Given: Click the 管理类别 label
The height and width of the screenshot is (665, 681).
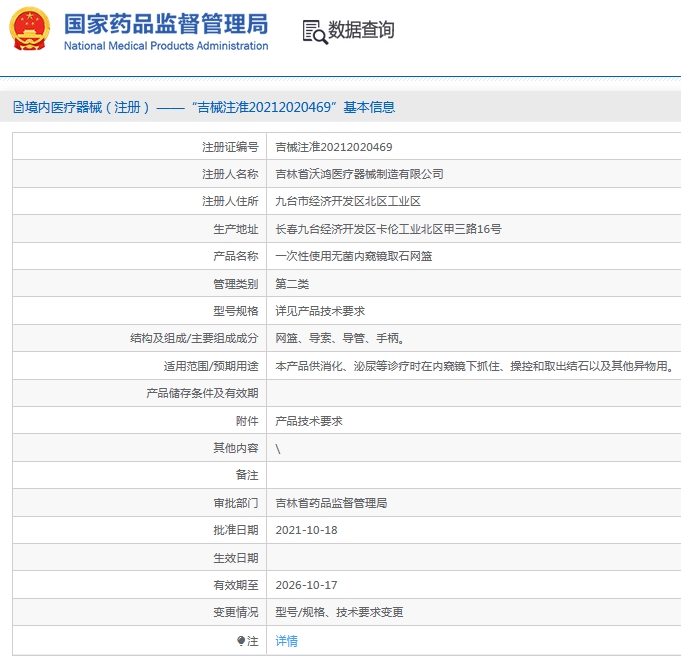Looking at the screenshot, I should pos(236,284).
